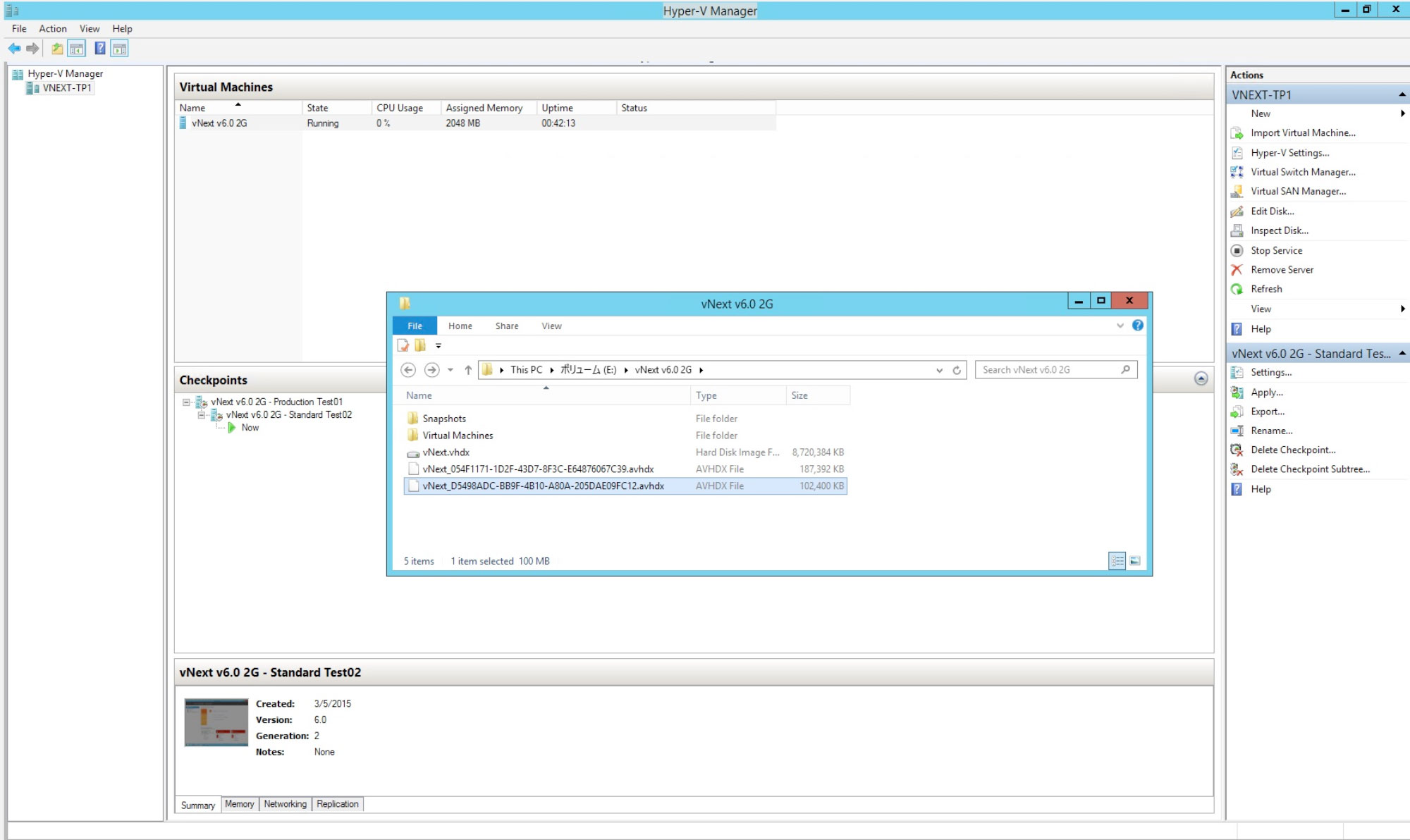Click the Show/Hide Action Pane toolbar icon
The image size is (1410, 840).
tap(120, 49)
